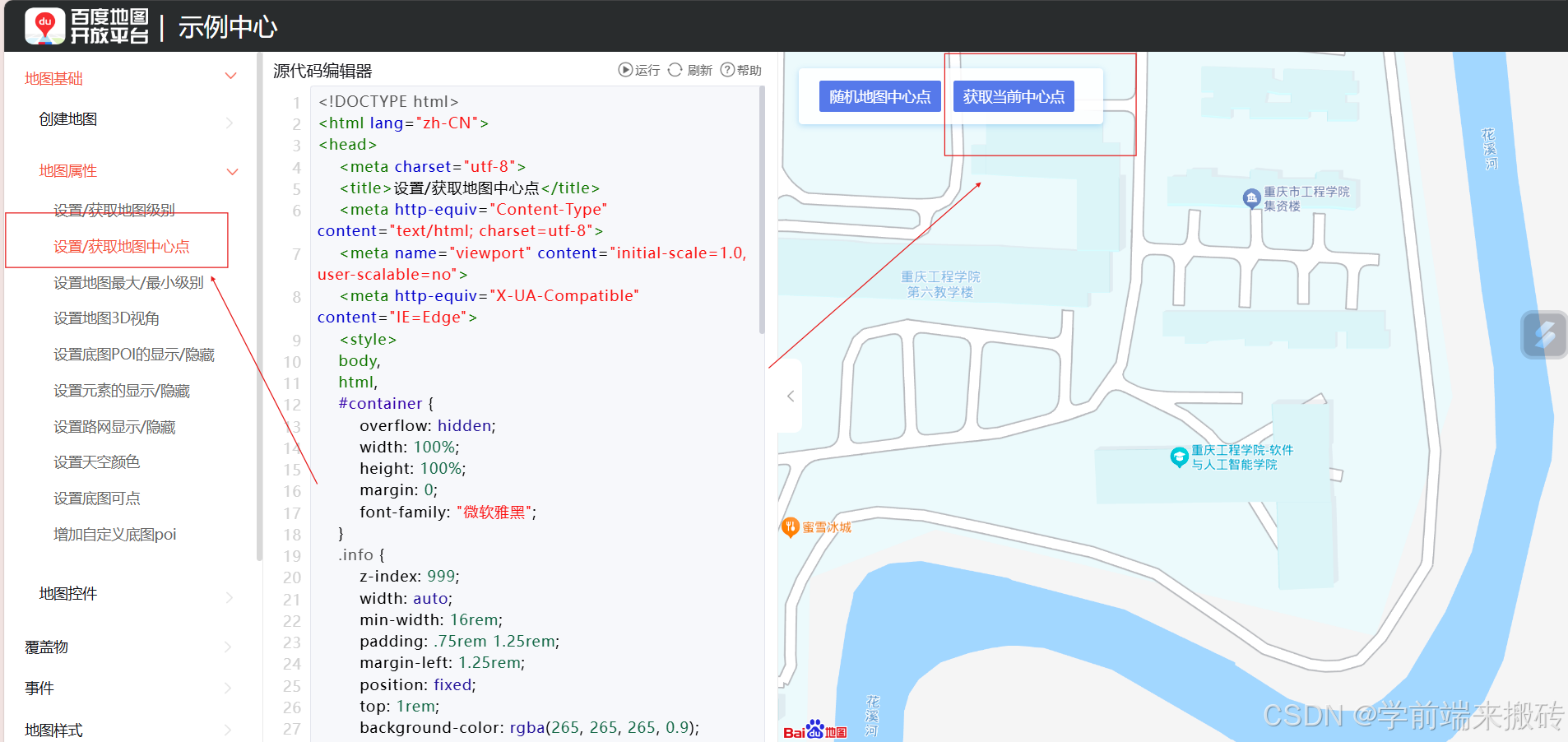Click the "微软雅黑" font-family code line

pyautogui.click(x=448, y=512)
